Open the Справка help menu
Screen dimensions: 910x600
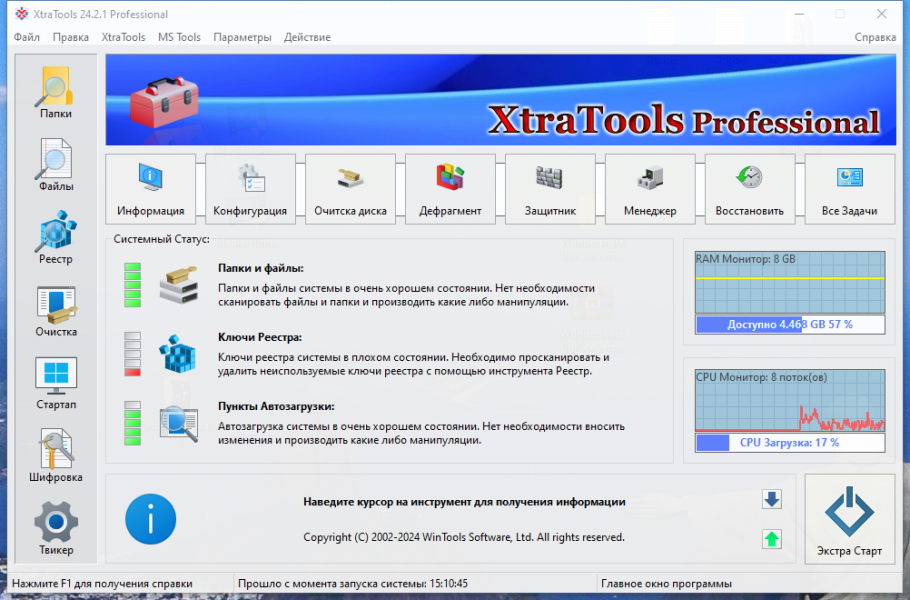[875, 37]
